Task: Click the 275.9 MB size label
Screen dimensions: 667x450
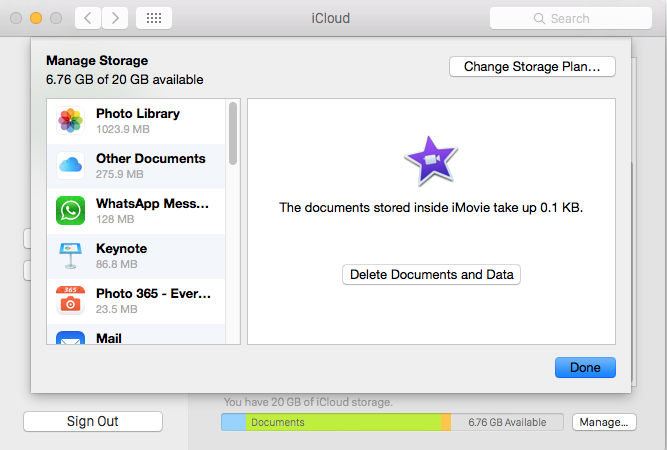Action: 120,174
